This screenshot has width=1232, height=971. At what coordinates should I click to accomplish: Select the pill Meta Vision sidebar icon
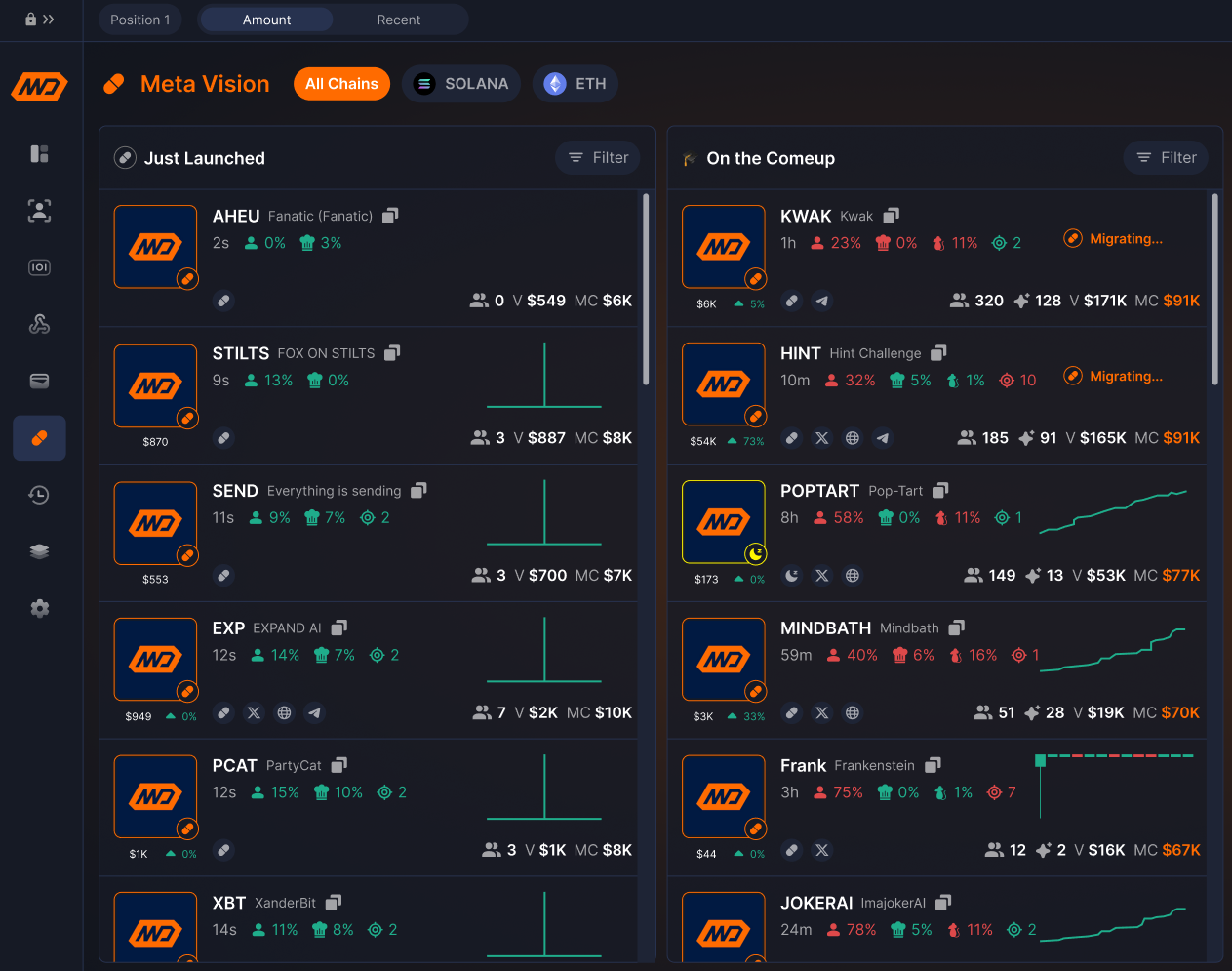coord(39,438)
